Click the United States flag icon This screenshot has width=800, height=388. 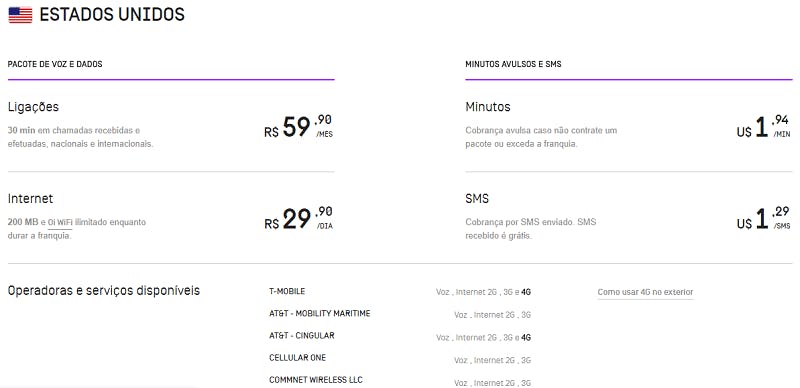[x=20, y=15]
